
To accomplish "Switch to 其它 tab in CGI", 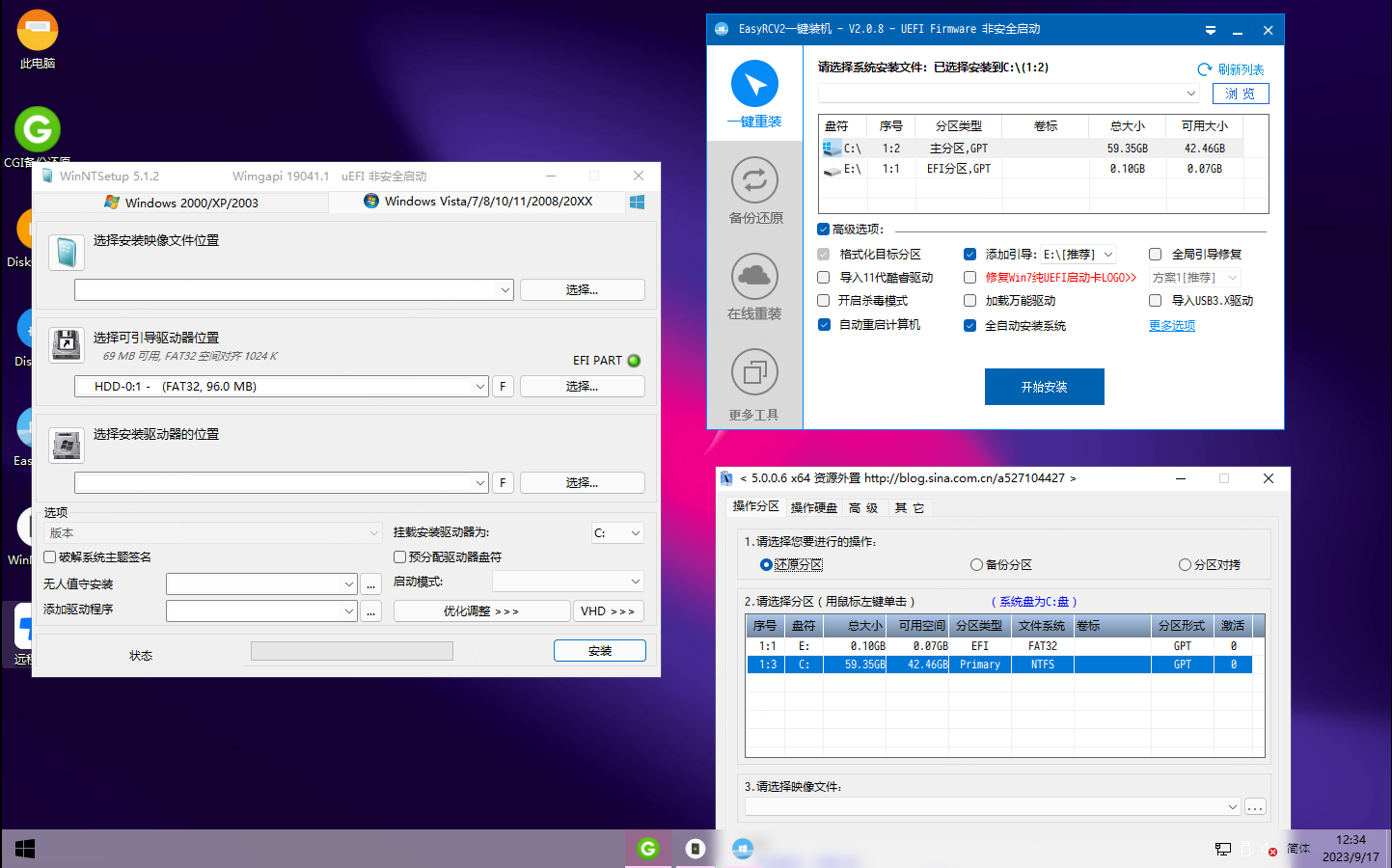I will 909,508.
